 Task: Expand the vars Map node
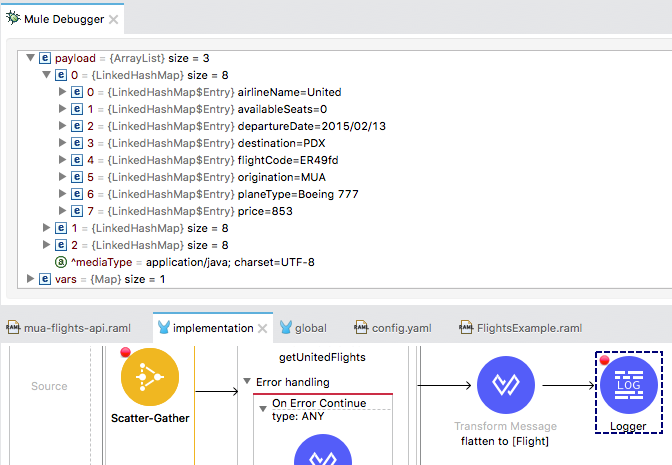click(x=30, y=279)
